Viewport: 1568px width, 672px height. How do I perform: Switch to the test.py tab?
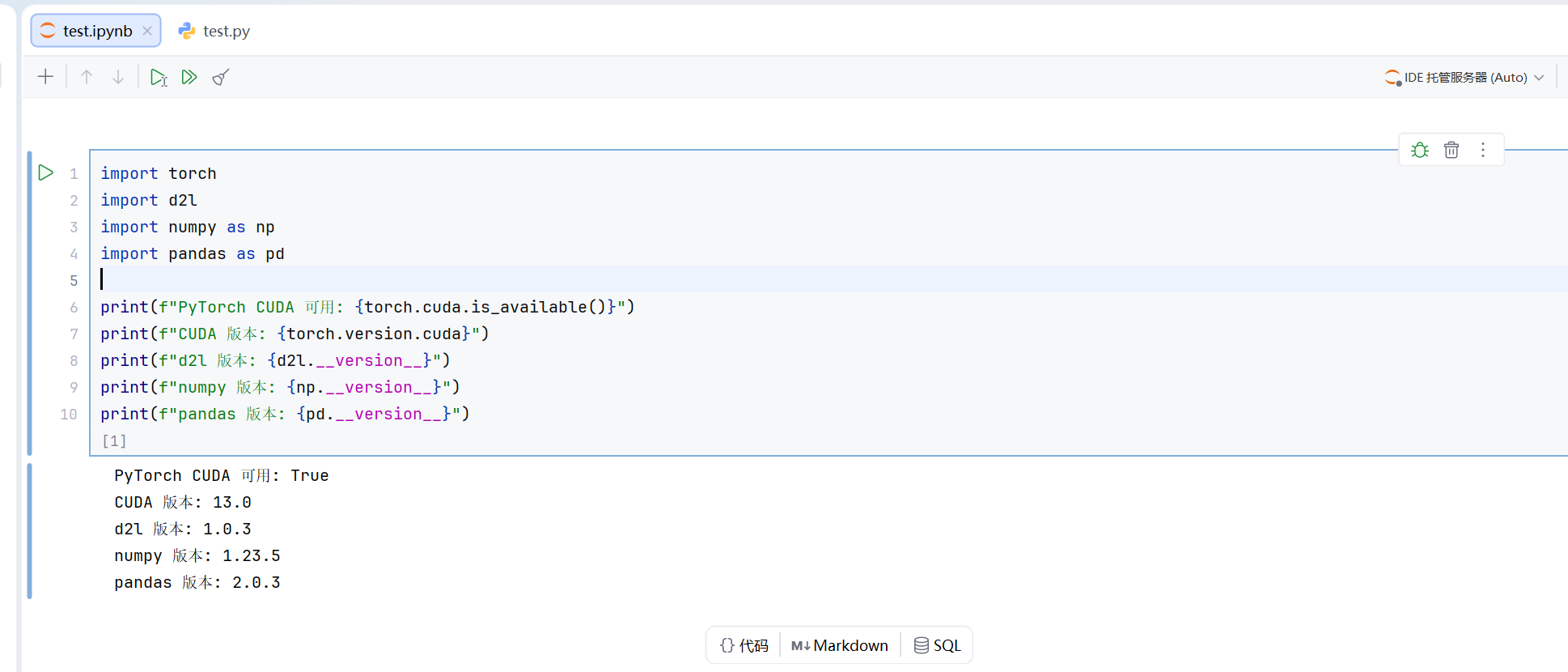click(x=215, y=31)
